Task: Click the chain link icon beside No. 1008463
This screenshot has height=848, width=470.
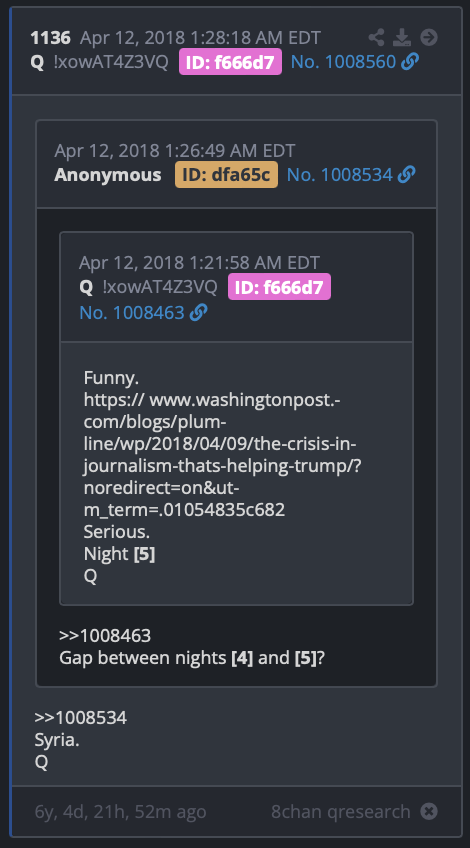Action: pos(198,312)
